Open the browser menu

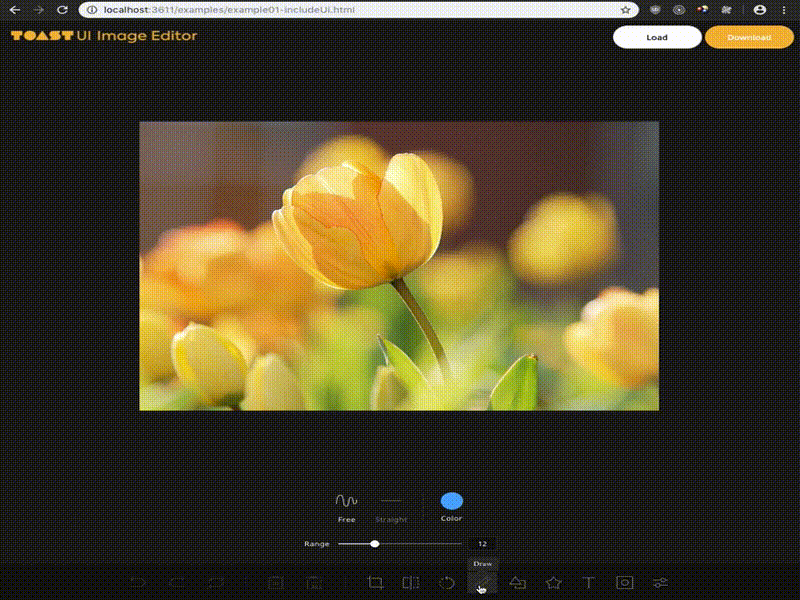tap(787, 9)
